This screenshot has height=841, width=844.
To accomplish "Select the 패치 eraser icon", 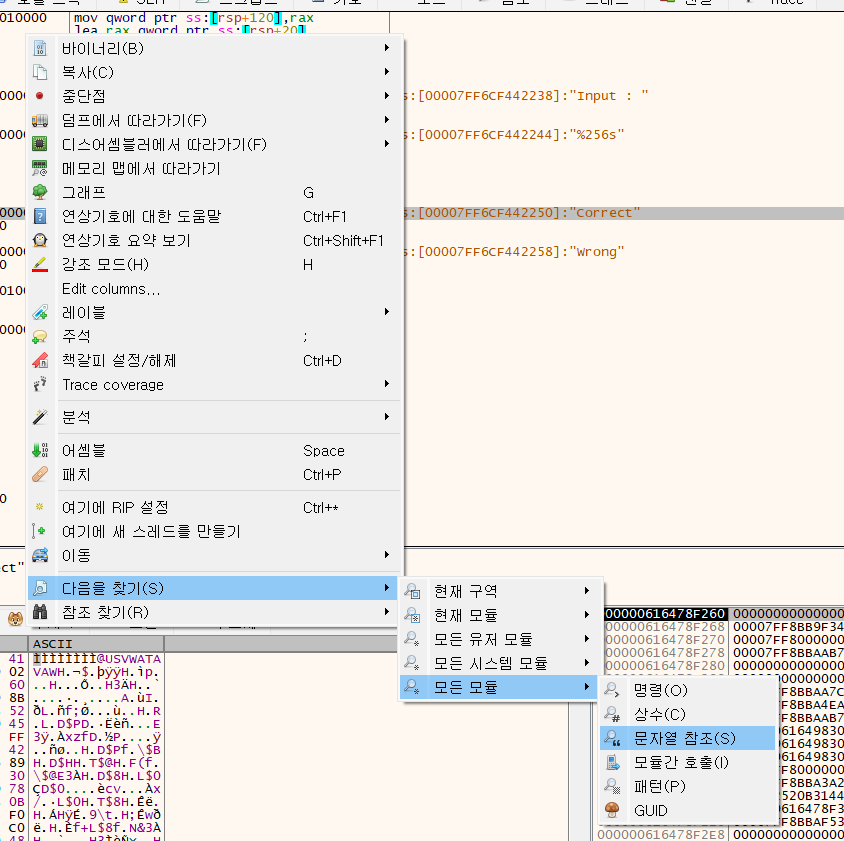I will point(40,473).
